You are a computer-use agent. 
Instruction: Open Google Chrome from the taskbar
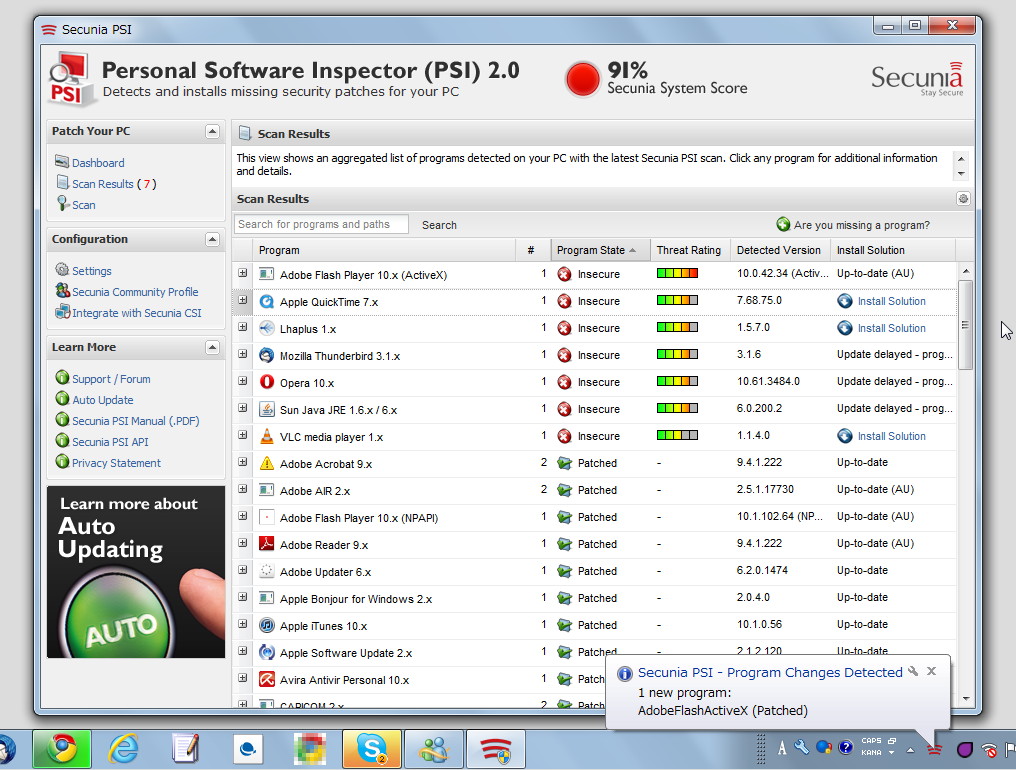(62, 749)
